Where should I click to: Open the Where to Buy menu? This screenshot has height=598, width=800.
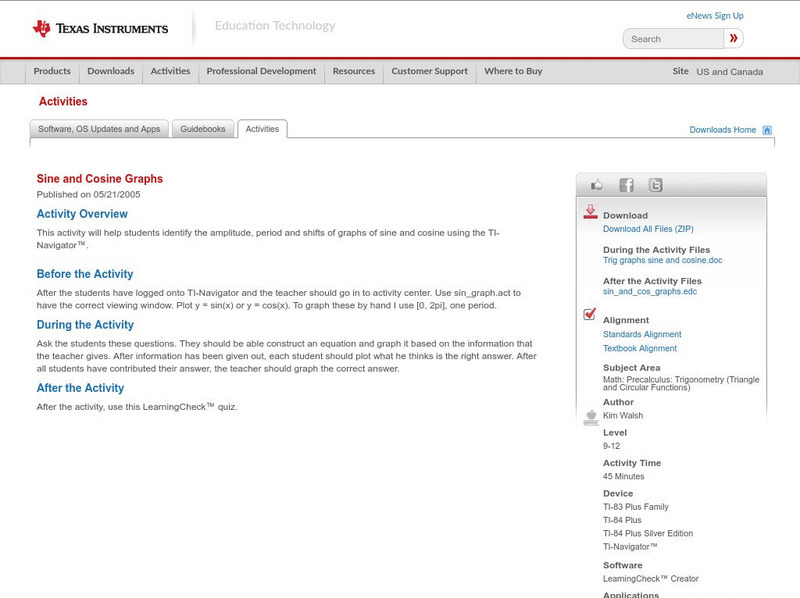click(513, 71)
